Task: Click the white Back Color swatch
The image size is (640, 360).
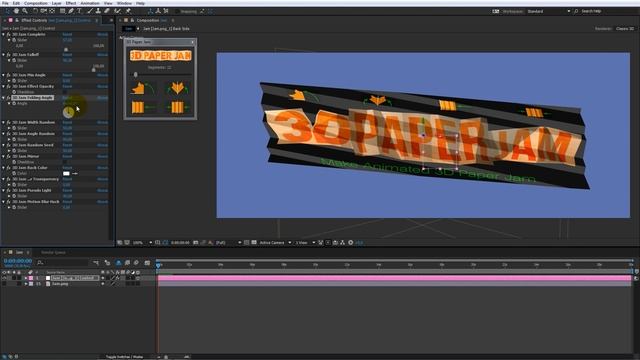Action: (66, 173)
